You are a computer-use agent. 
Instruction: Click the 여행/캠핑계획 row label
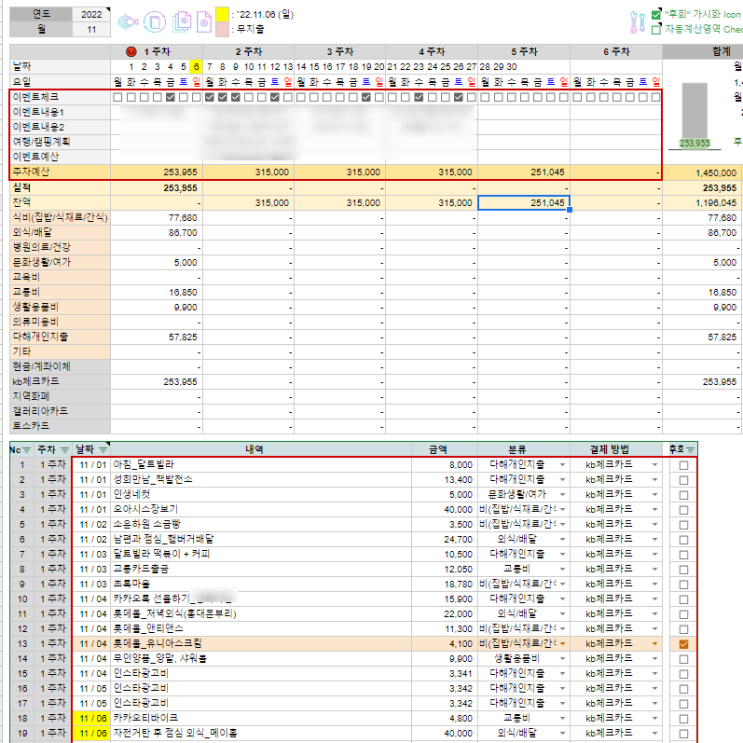[x=60, y=142]
